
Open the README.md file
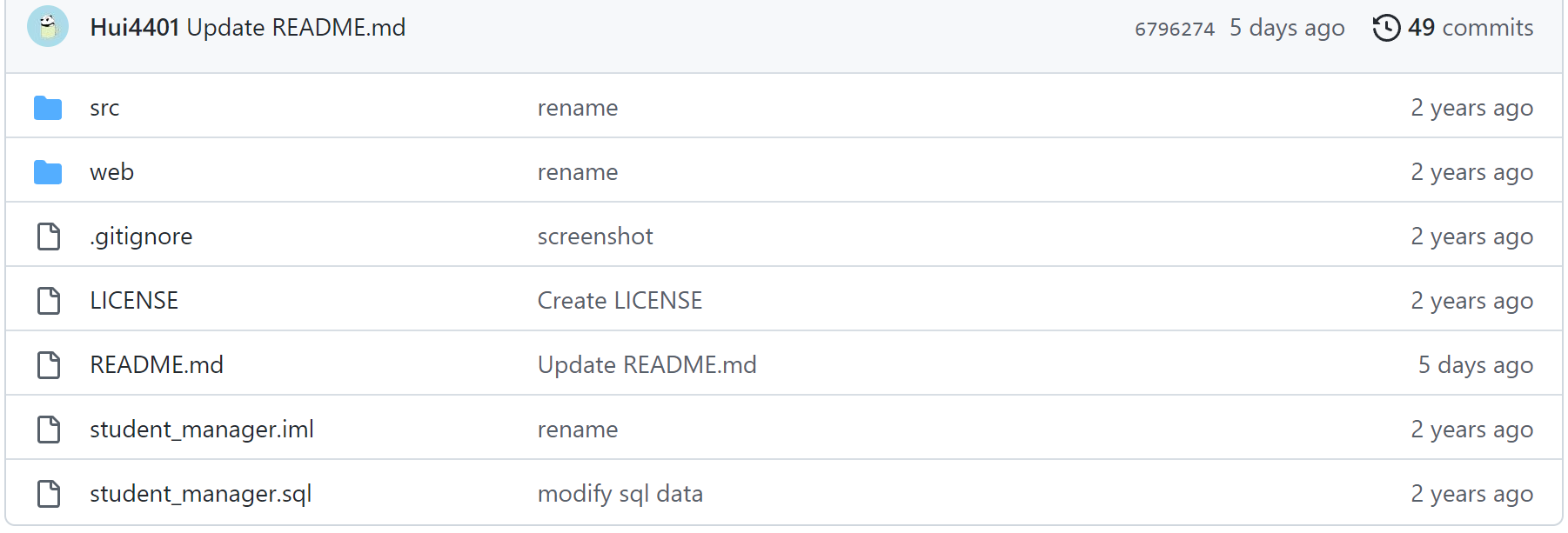coord(157,365)
